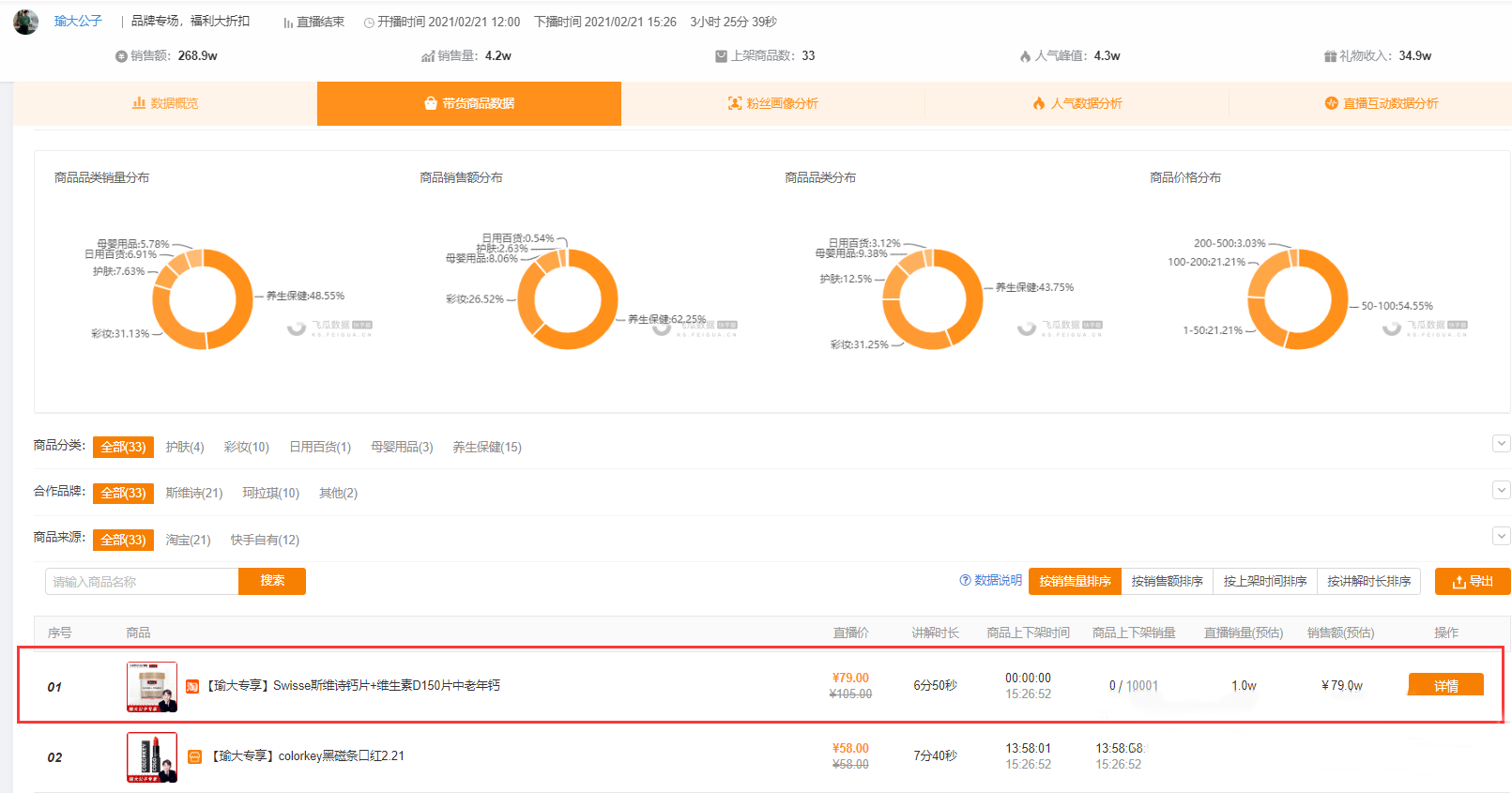Open 详情 for the Swisse product
The width and height of the screenshot is (1512, 793).
pyautogui.click(x=1446, y=685)
